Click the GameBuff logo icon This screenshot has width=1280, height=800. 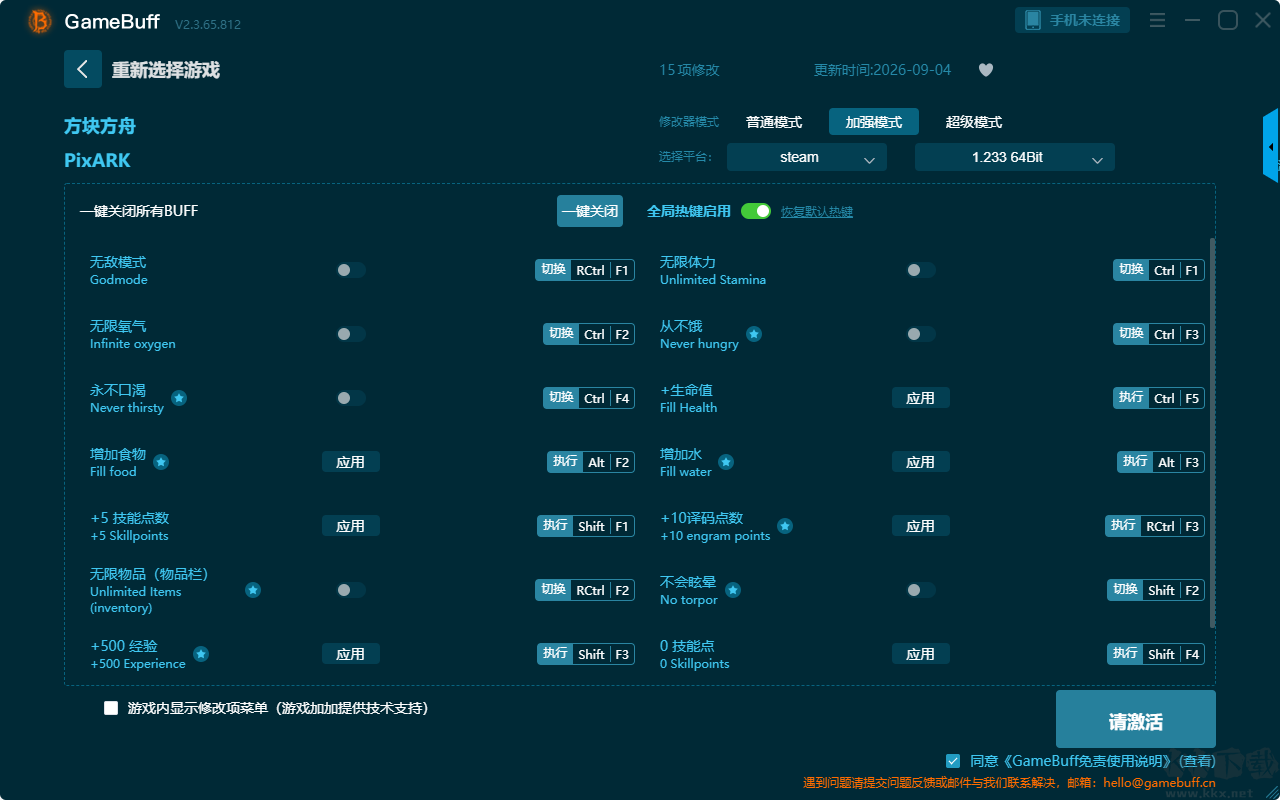[40, 21]
